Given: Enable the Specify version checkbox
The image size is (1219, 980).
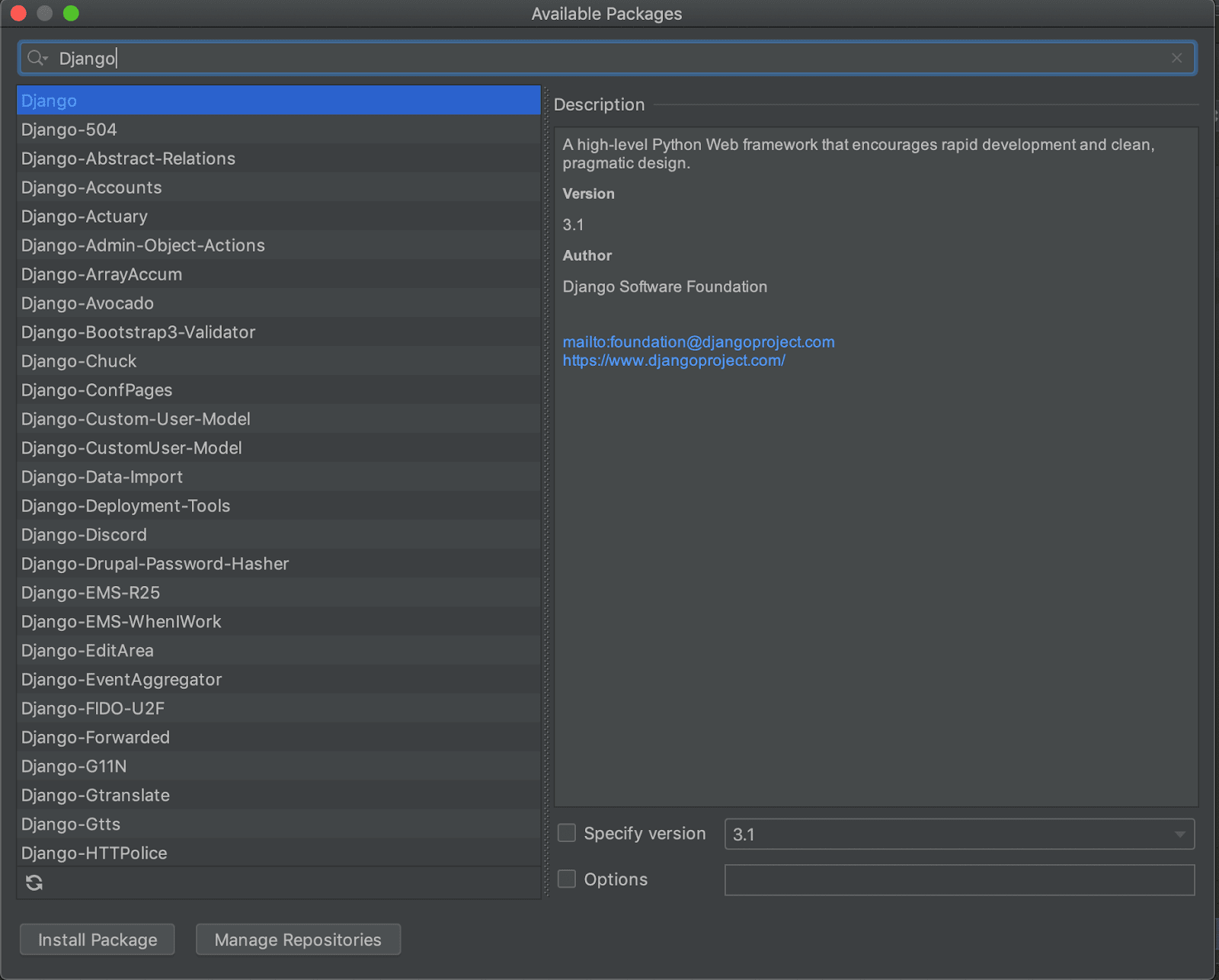Looking at the screenshot, I should [567, 833].
